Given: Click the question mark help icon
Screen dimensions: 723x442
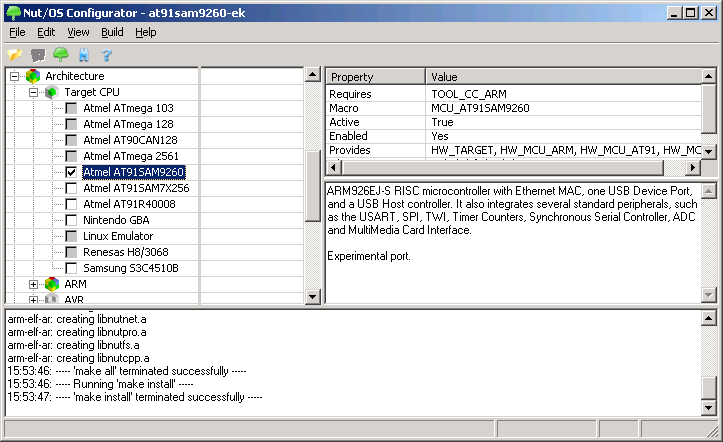Looking at the screenshot, I should (107, 55).
